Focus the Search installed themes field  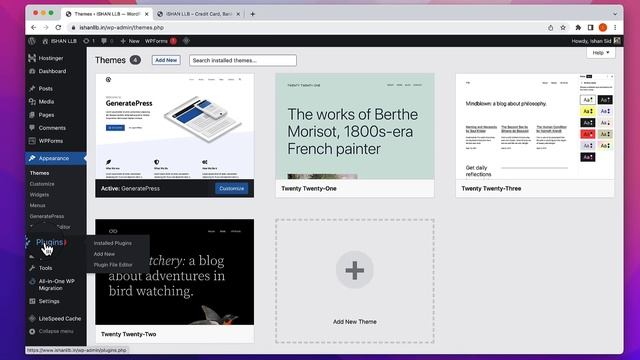(x=243, y=60)
